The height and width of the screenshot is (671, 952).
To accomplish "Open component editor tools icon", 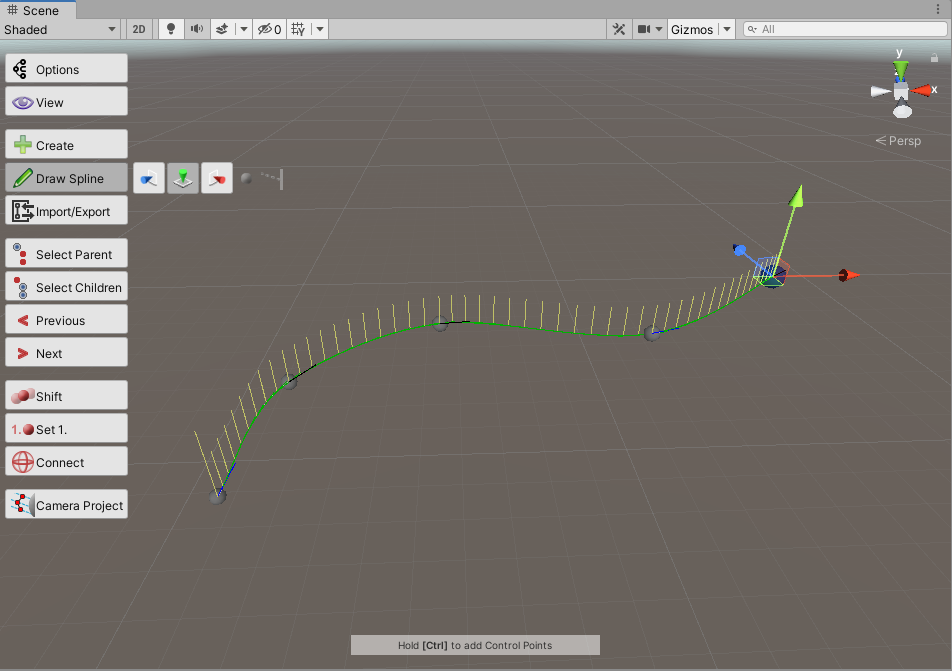I will pyautogui.click(x=619, y=29).
